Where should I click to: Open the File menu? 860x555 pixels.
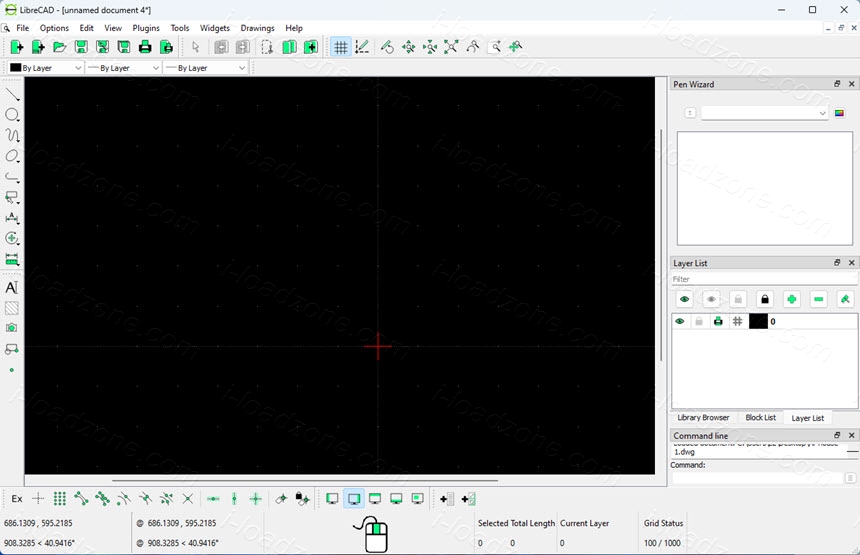click(22, 28)
